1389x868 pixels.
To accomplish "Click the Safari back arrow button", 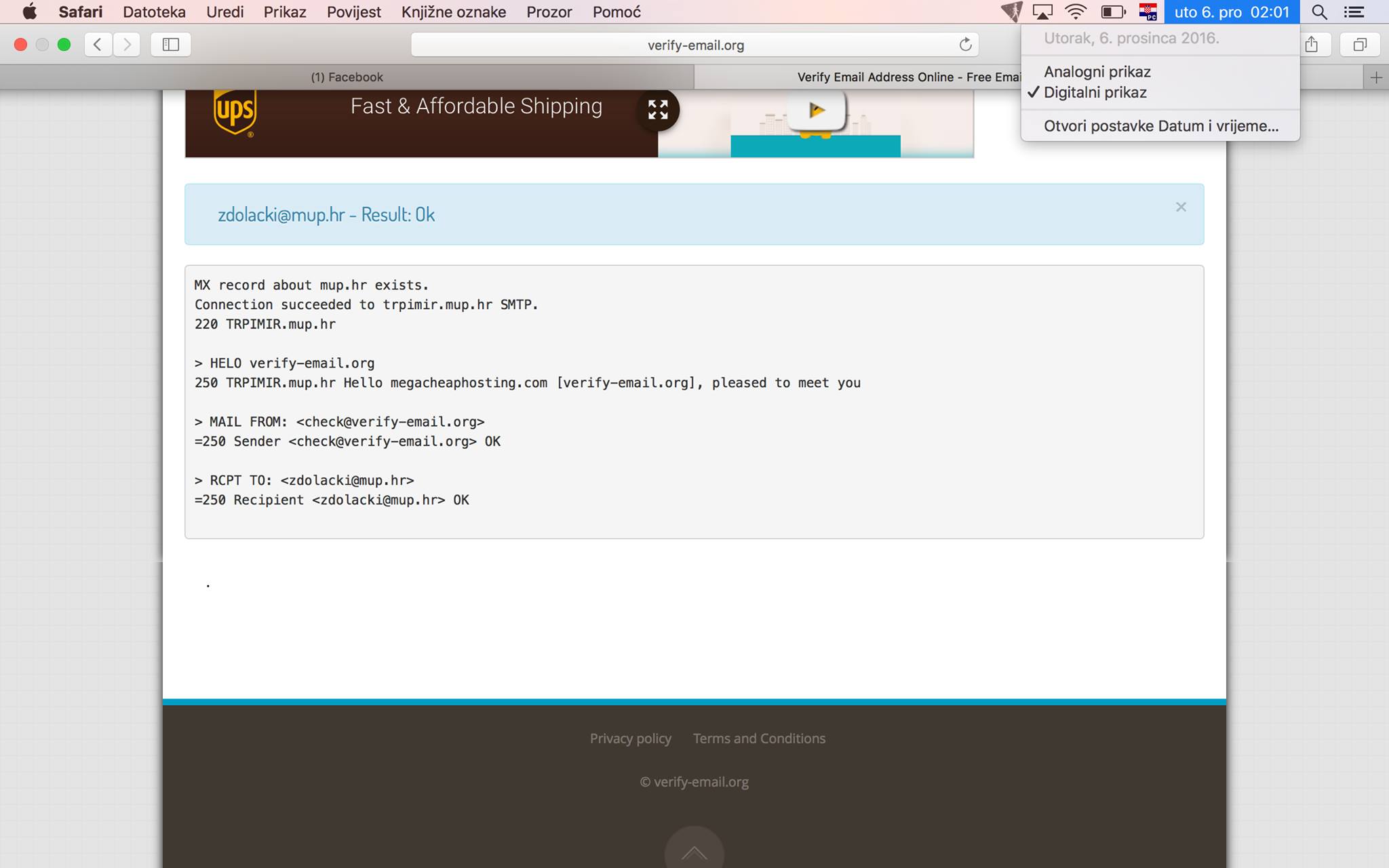I will (98, 45).
